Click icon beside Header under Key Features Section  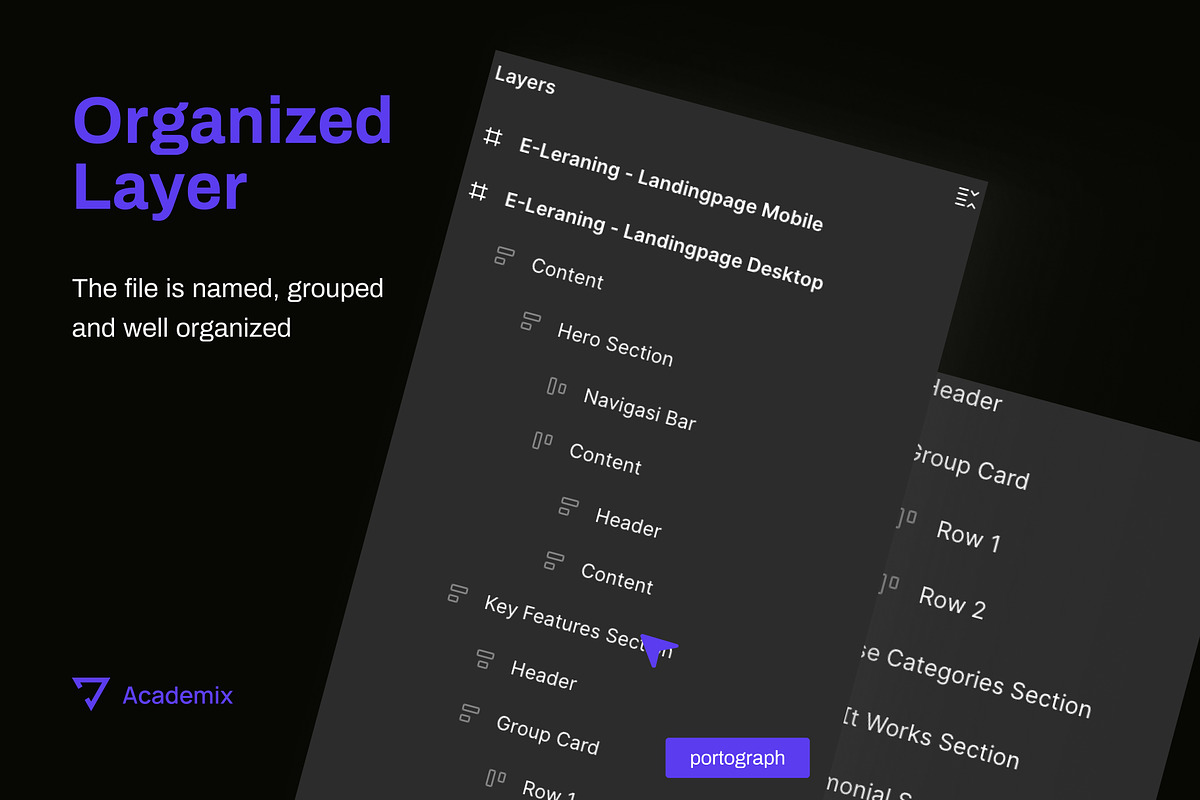484,659
